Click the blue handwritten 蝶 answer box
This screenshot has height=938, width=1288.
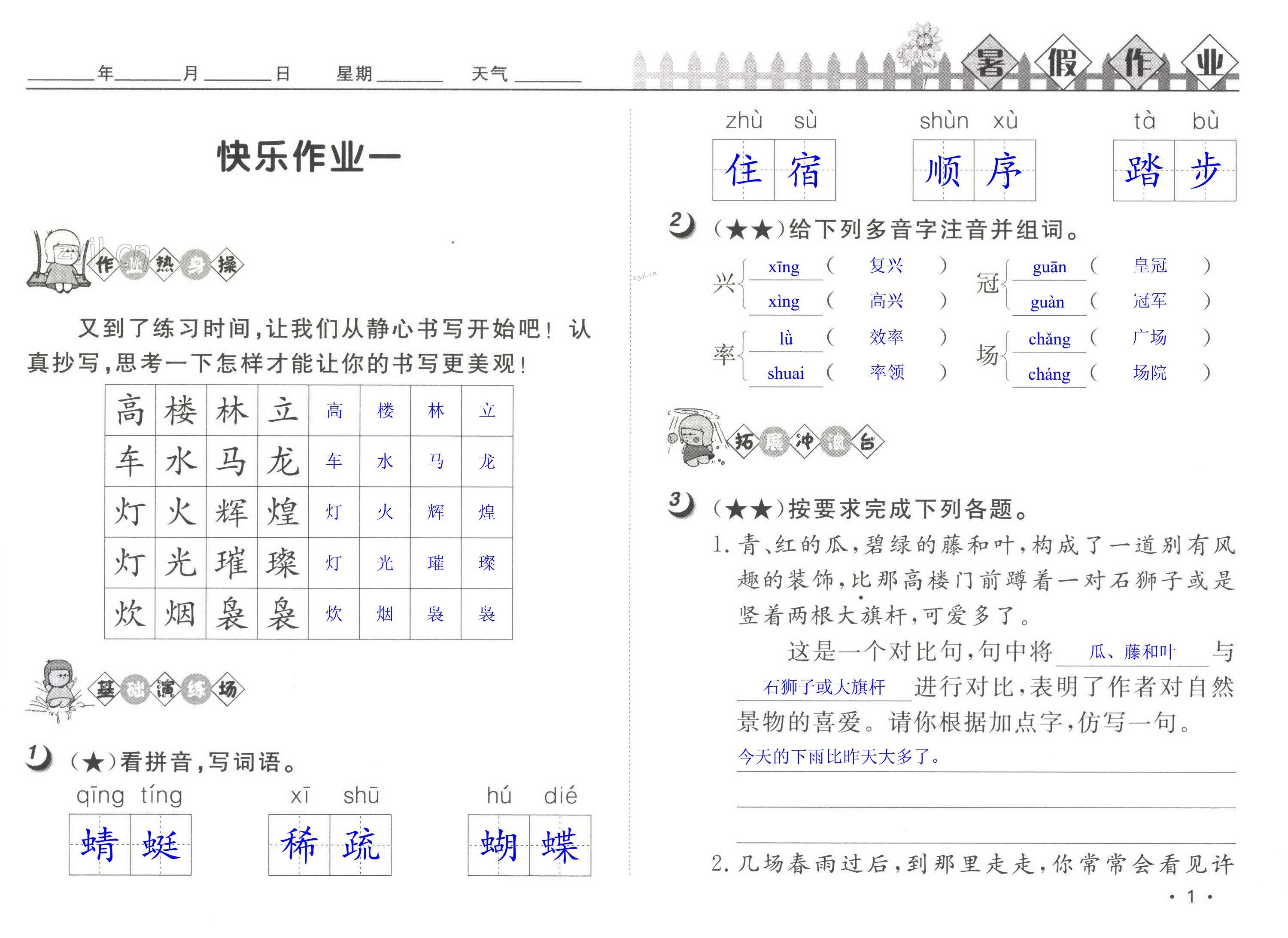[560, 844]
